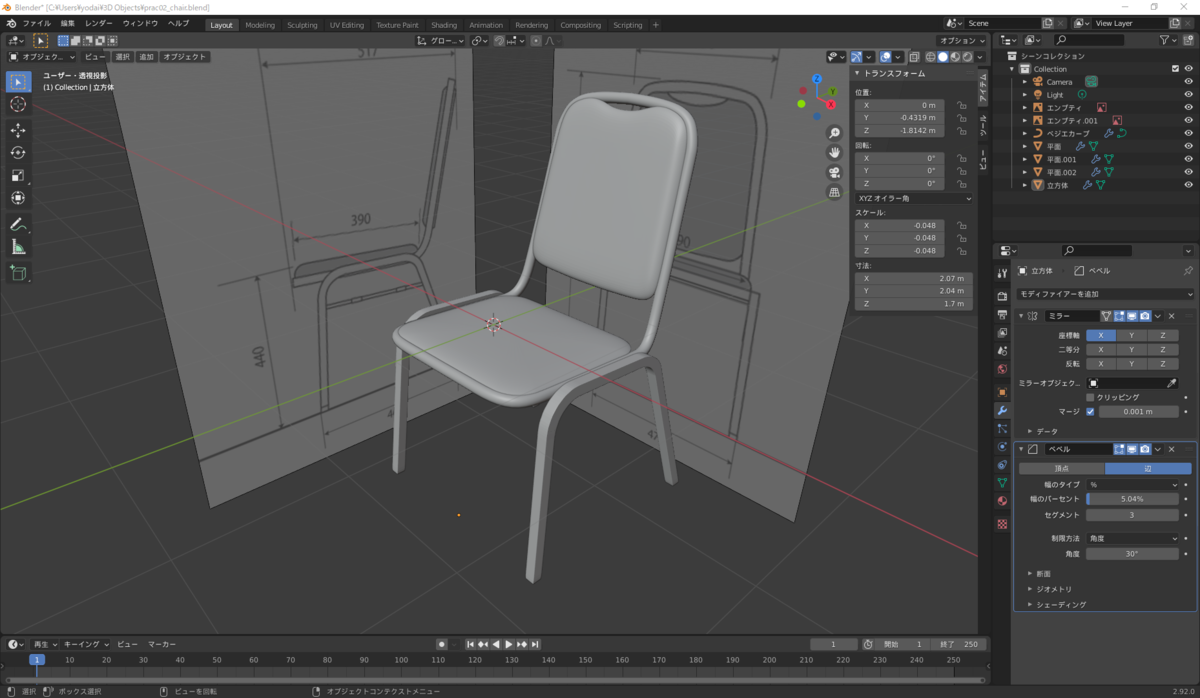Open viewport 追加 menu
The image size is (1200, 698).
(147, 57)
